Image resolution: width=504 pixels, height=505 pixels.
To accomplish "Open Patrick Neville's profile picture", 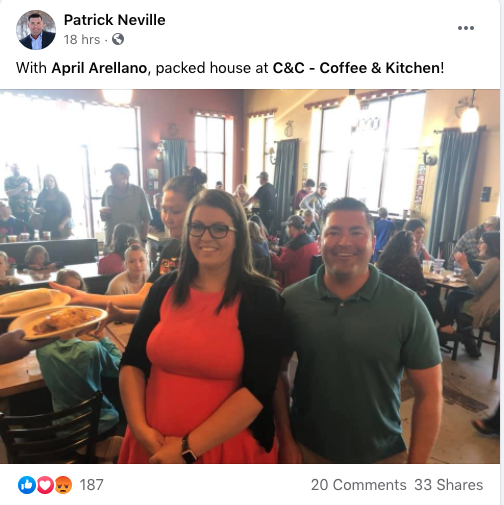I will (x=36, y=30).
